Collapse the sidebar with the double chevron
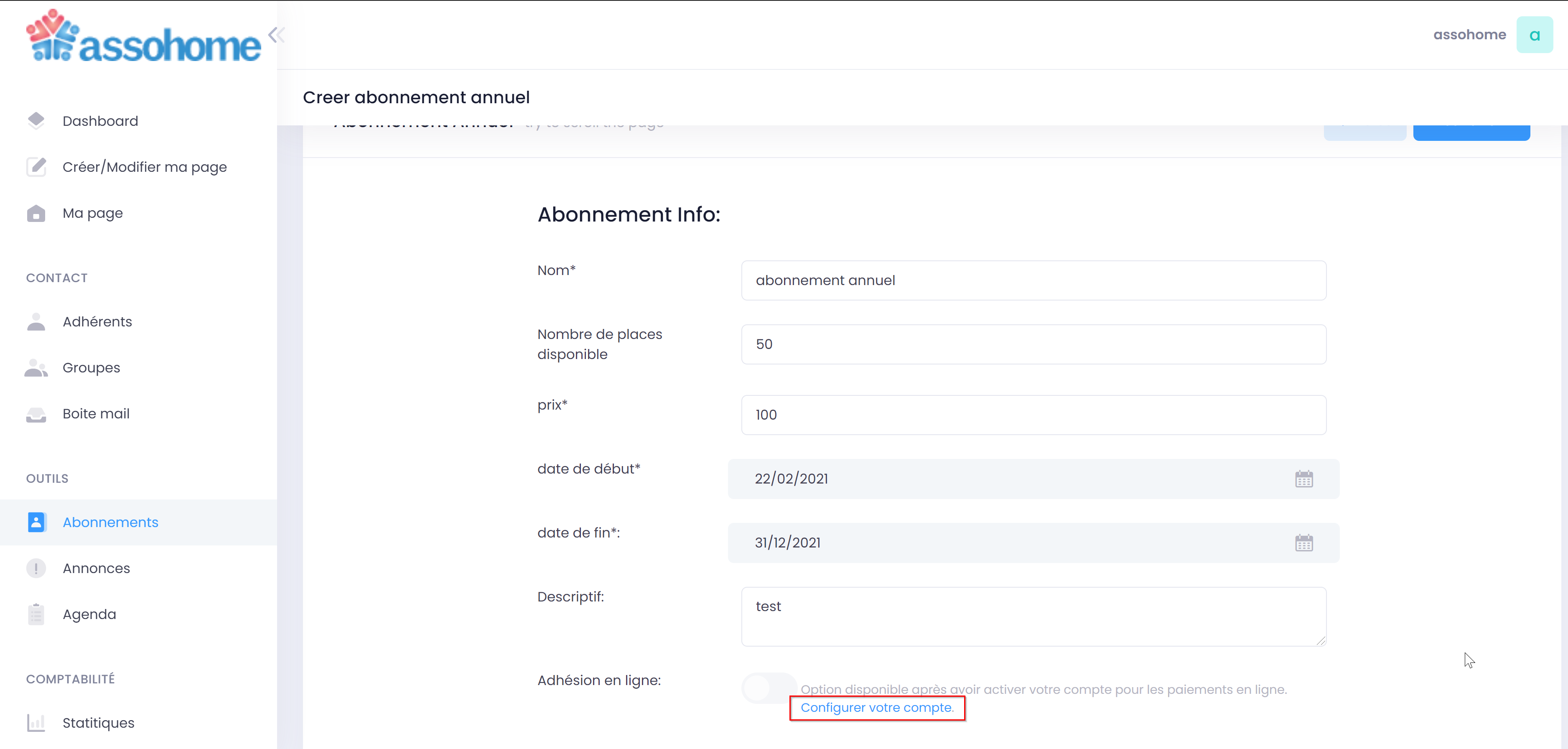 276,35
